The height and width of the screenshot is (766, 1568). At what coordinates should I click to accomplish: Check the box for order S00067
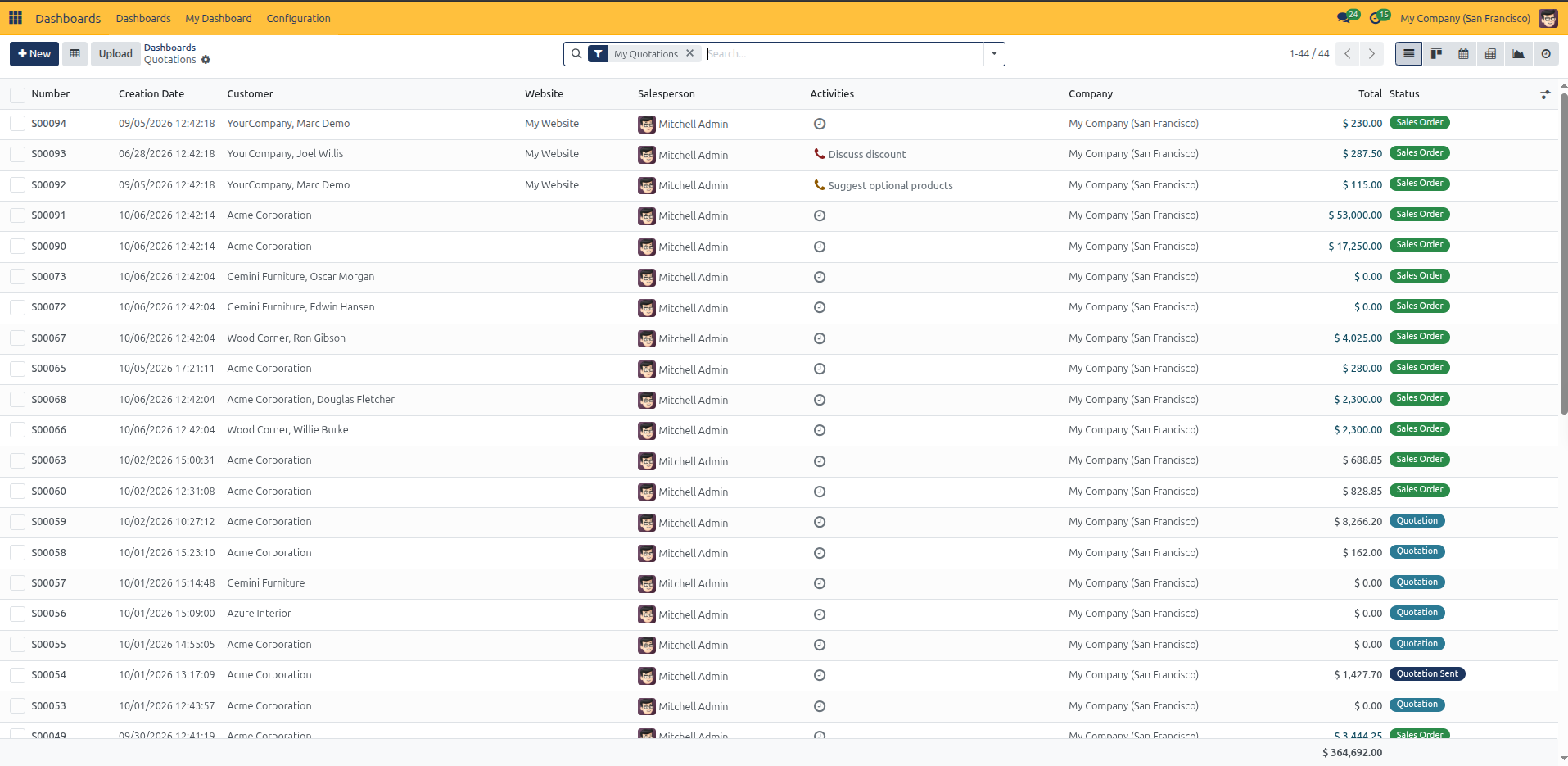(x=17, y=338)
